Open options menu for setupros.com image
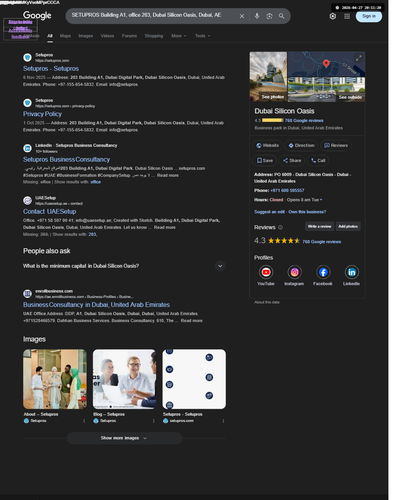This screenshot has height=500, width=393. pos(223,421)
